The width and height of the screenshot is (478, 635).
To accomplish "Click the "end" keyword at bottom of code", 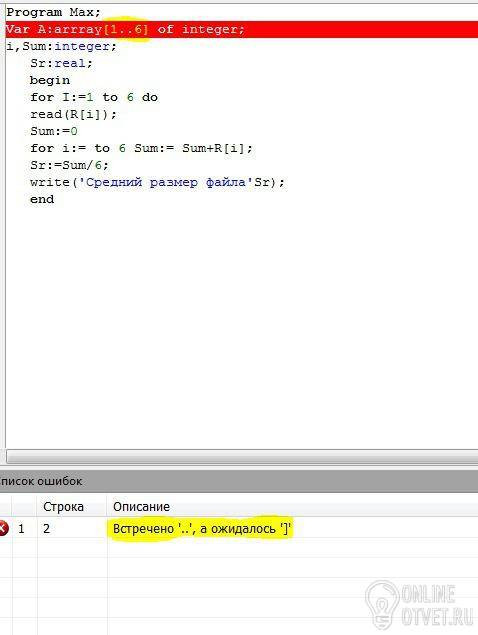I will coord(42,199).
